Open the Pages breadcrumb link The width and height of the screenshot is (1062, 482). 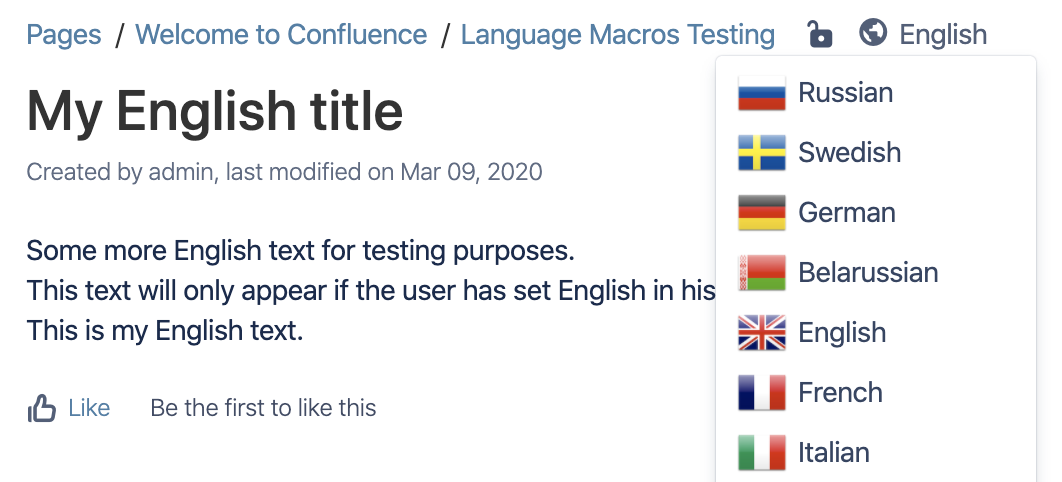(x=64, y=34)
